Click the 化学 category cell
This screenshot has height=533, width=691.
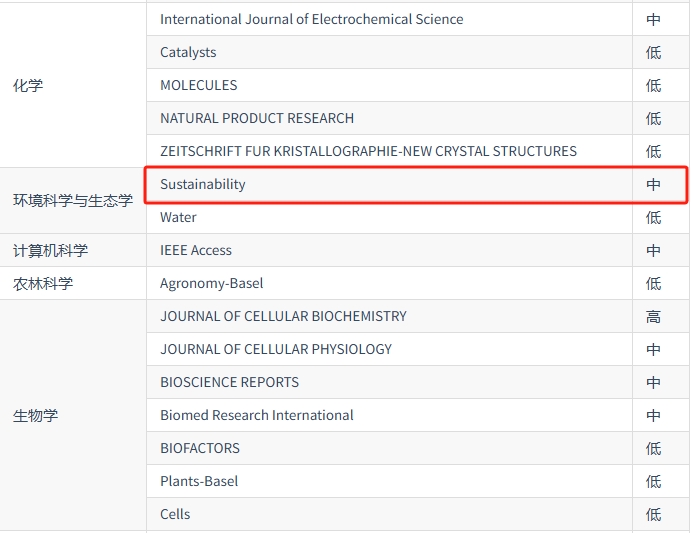[x=28, y=85]
